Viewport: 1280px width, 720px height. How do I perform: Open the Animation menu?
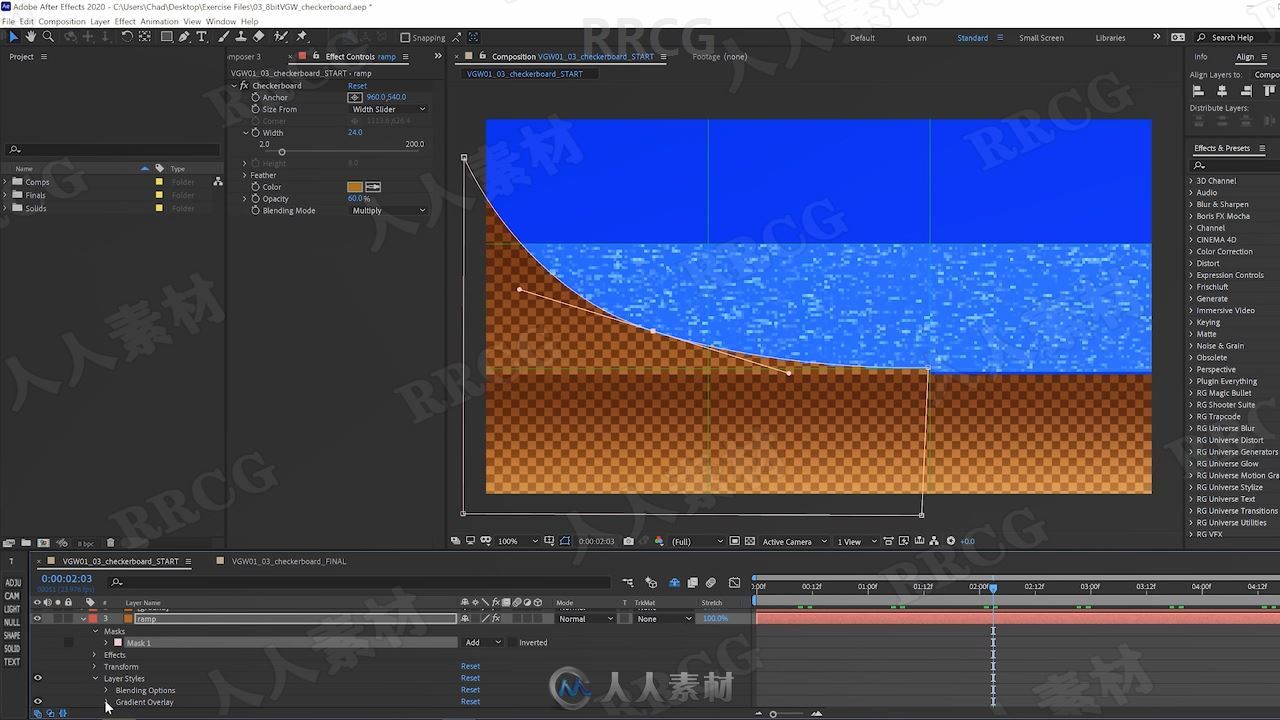[159, 21]
